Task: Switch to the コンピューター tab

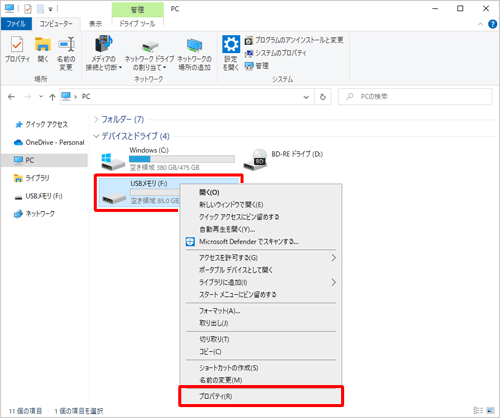Action: [x=56, y=24]
